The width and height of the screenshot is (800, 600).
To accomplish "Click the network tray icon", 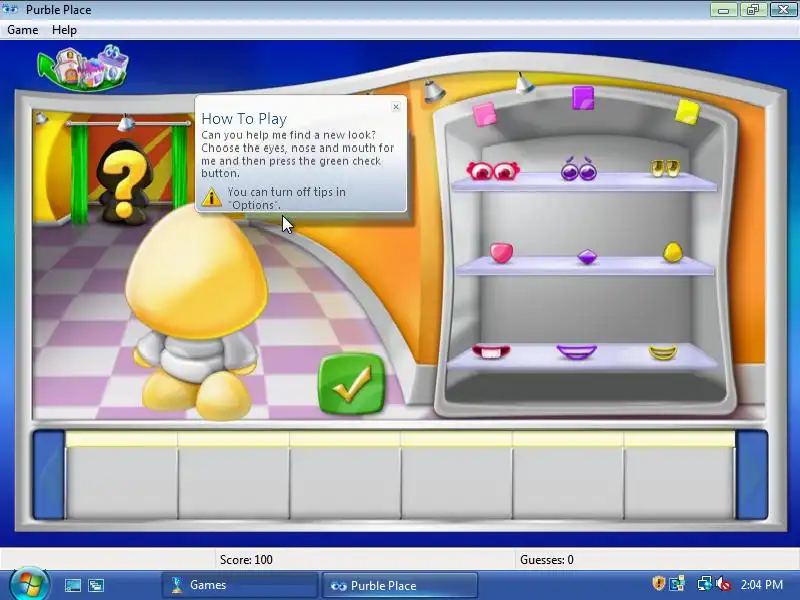I will pyautogui.click(x=704, y=584).
